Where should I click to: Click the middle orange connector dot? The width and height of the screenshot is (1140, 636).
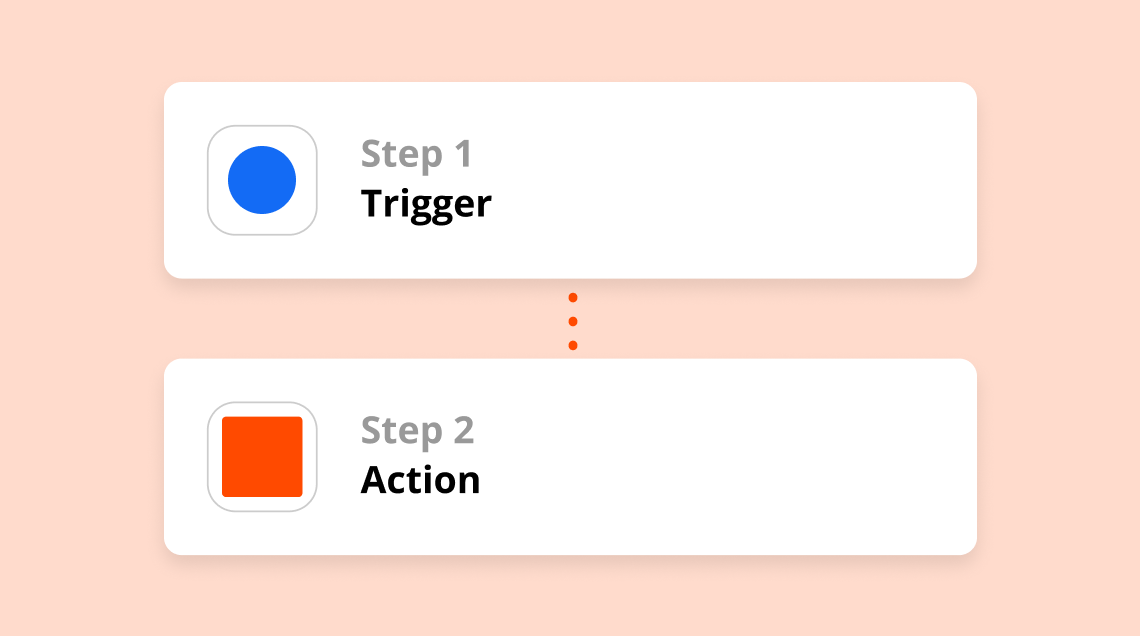coord(573,321)
